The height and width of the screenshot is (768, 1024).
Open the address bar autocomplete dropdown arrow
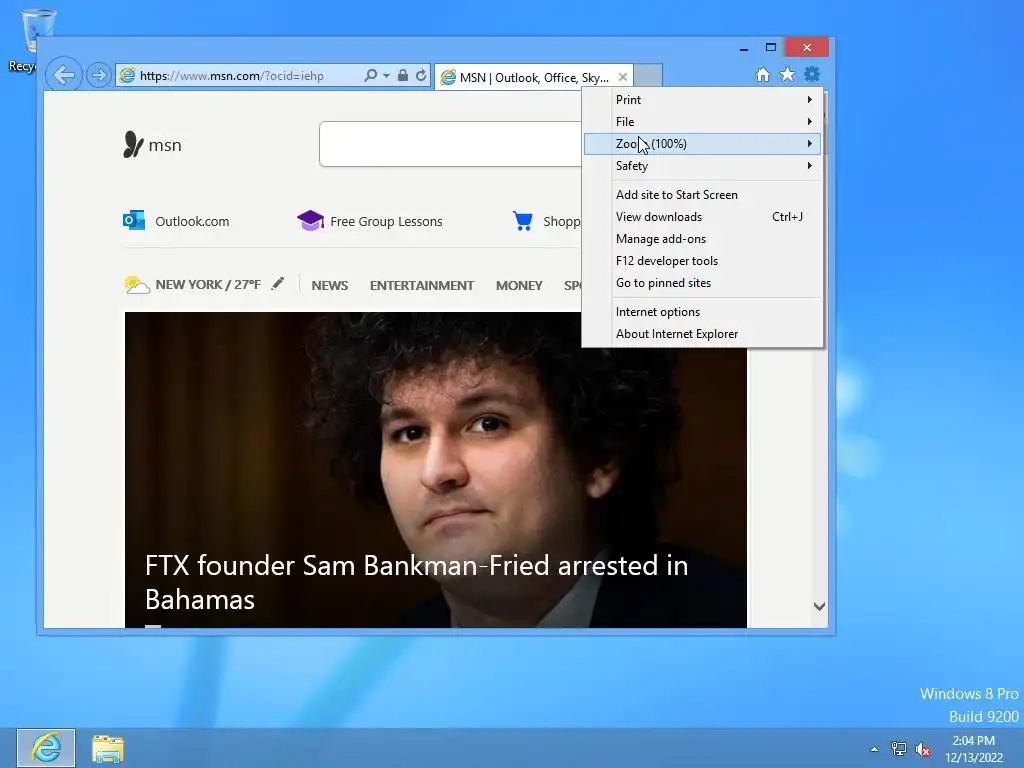[x=386, y=76]
